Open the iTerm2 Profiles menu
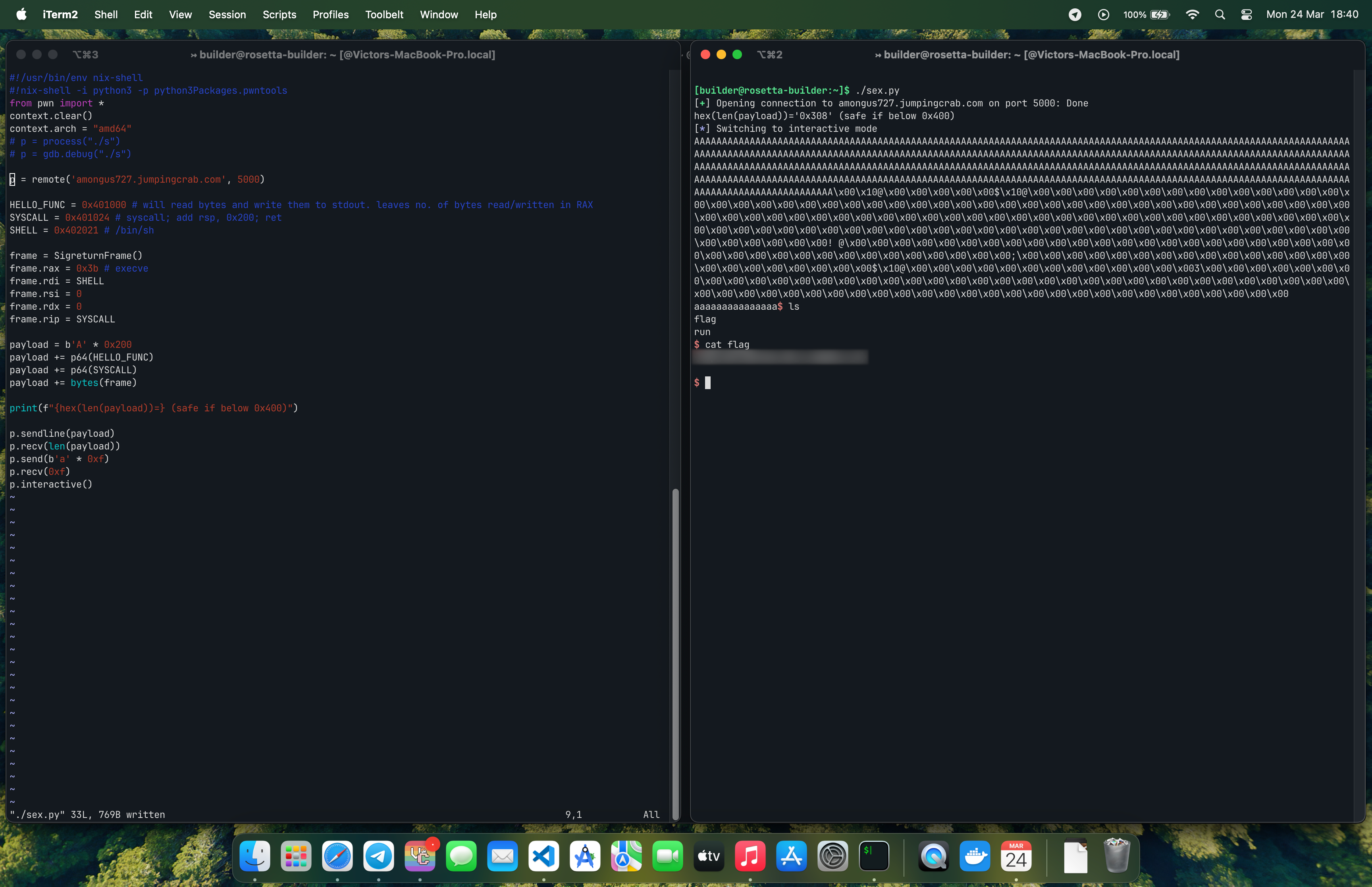 pyautogui.click(x=330, y=14)
